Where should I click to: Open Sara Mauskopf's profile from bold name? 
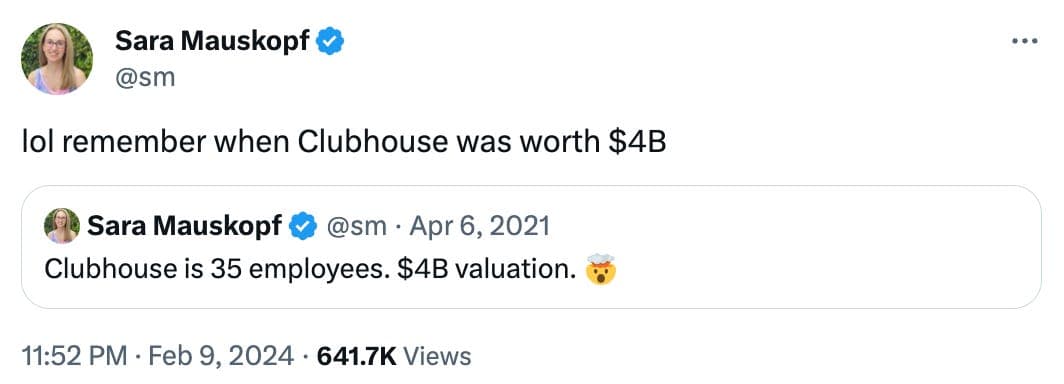tap(212, 42)
